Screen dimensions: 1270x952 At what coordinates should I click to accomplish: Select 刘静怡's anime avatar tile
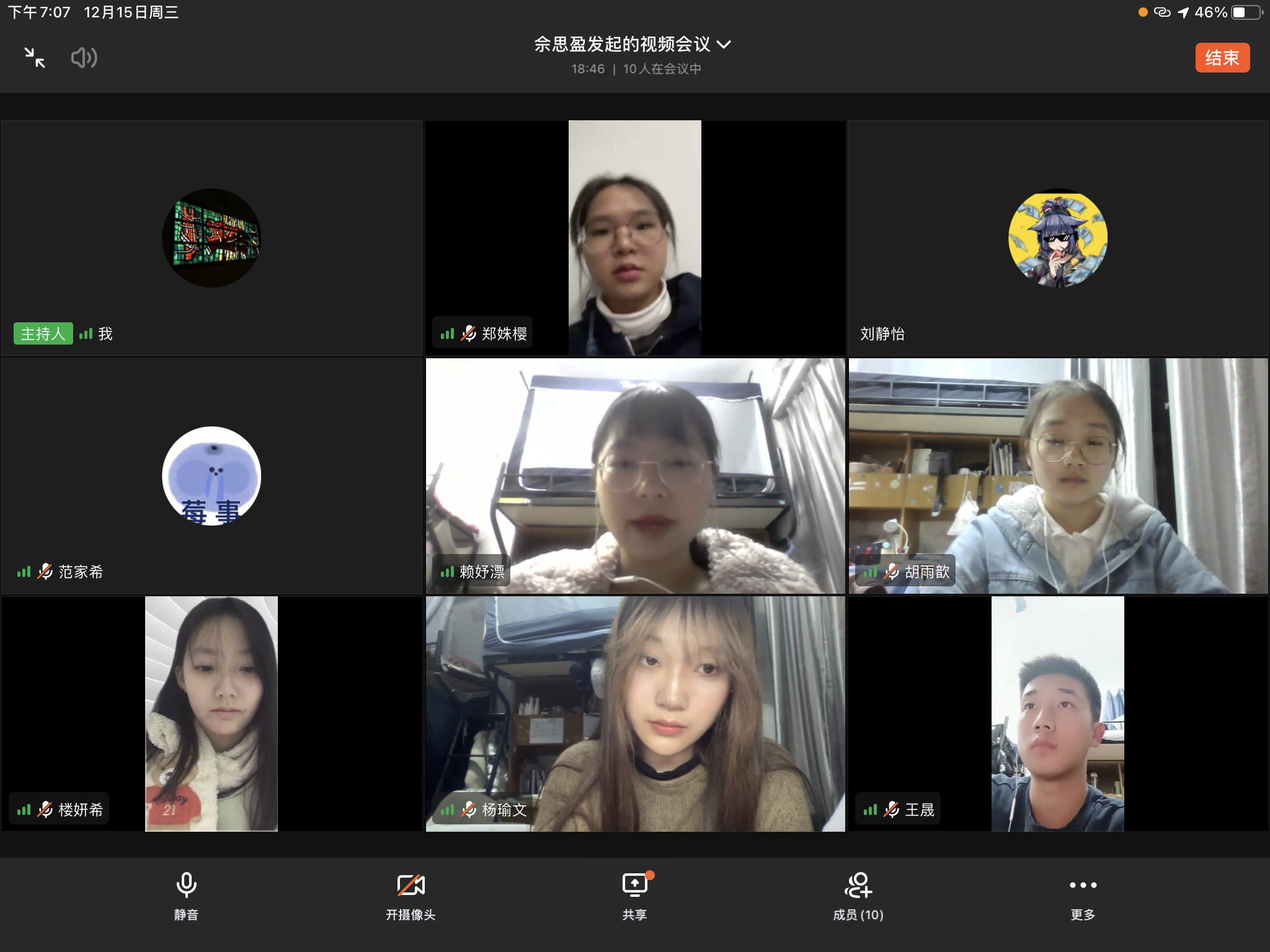1057,238
